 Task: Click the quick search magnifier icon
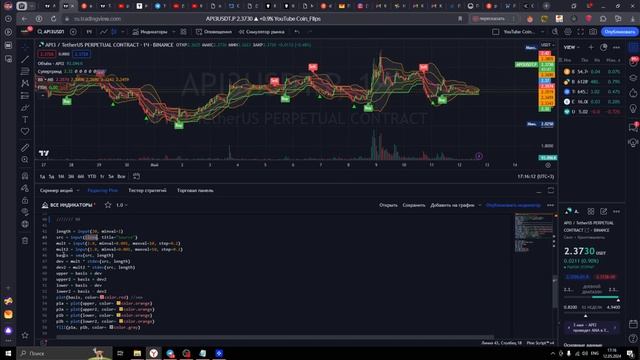coord(555,31)
